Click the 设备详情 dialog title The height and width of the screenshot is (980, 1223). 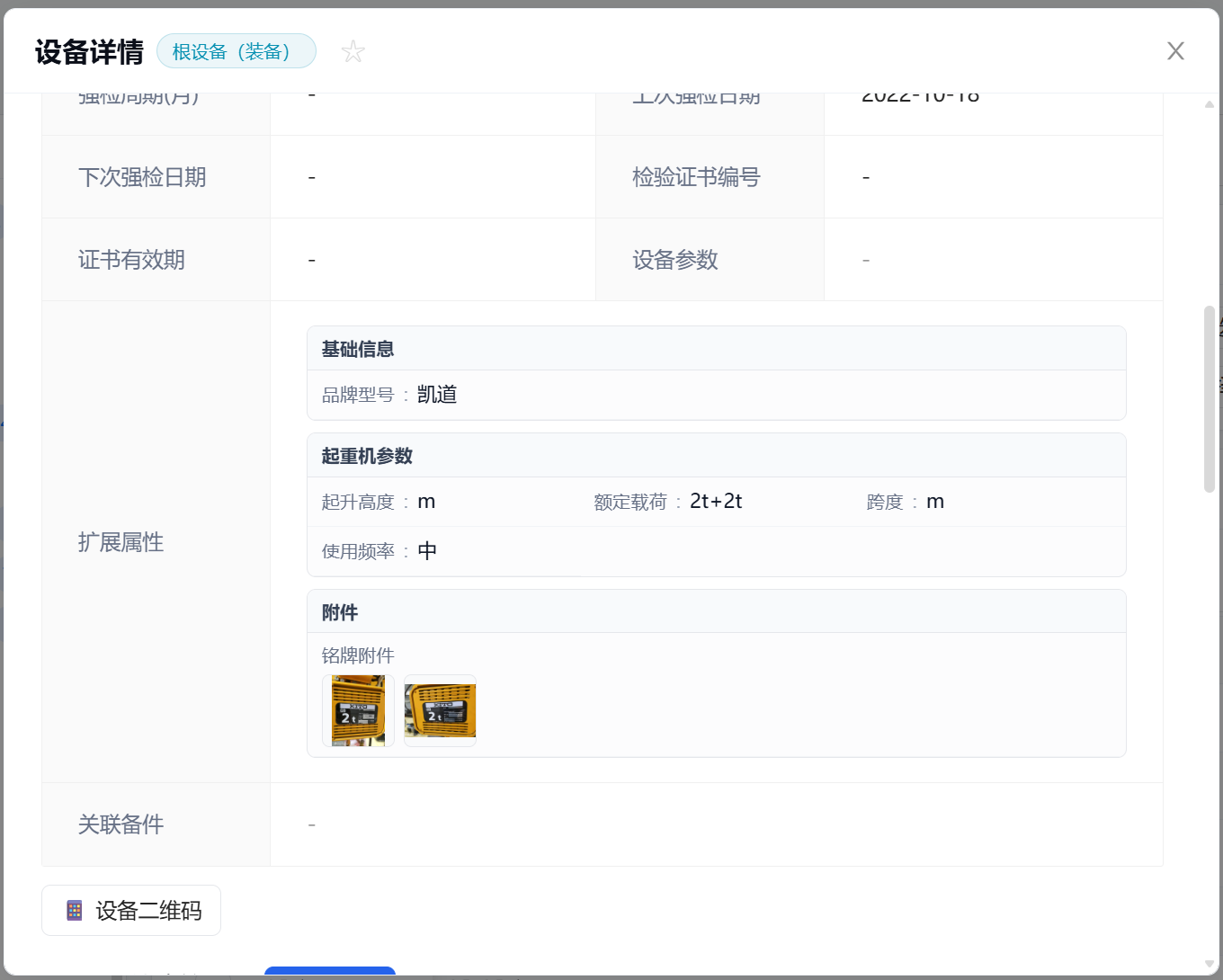[89, 51]
